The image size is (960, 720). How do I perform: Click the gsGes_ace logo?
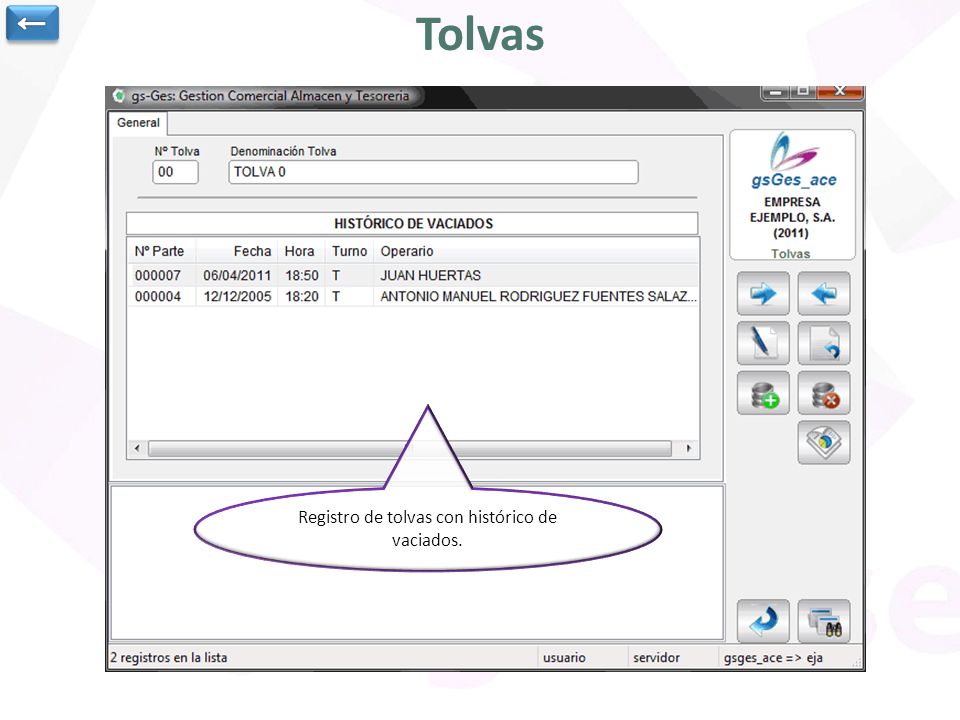click(793, 160)
